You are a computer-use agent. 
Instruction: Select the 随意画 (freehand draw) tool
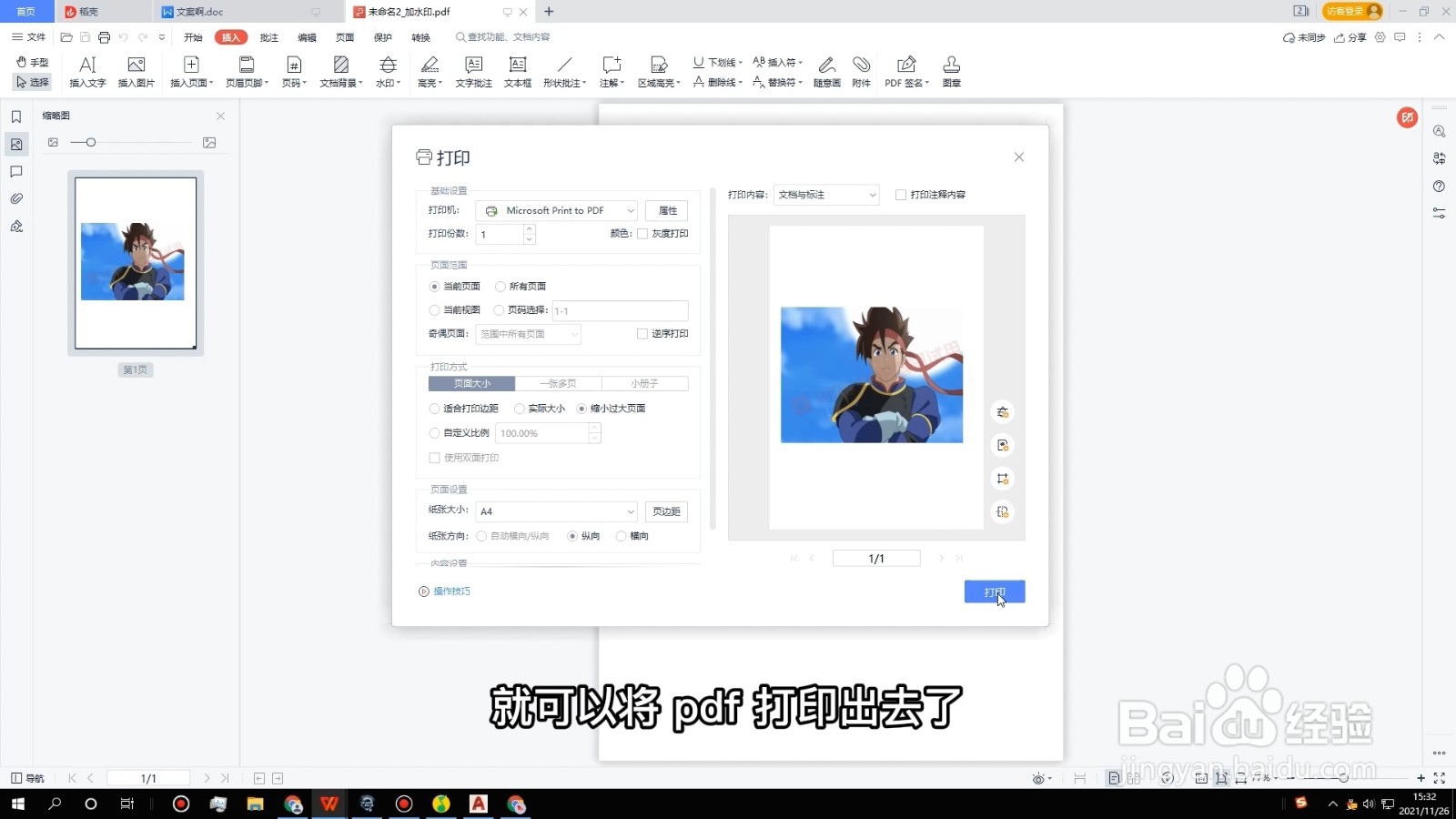click(x=826, y=71)
